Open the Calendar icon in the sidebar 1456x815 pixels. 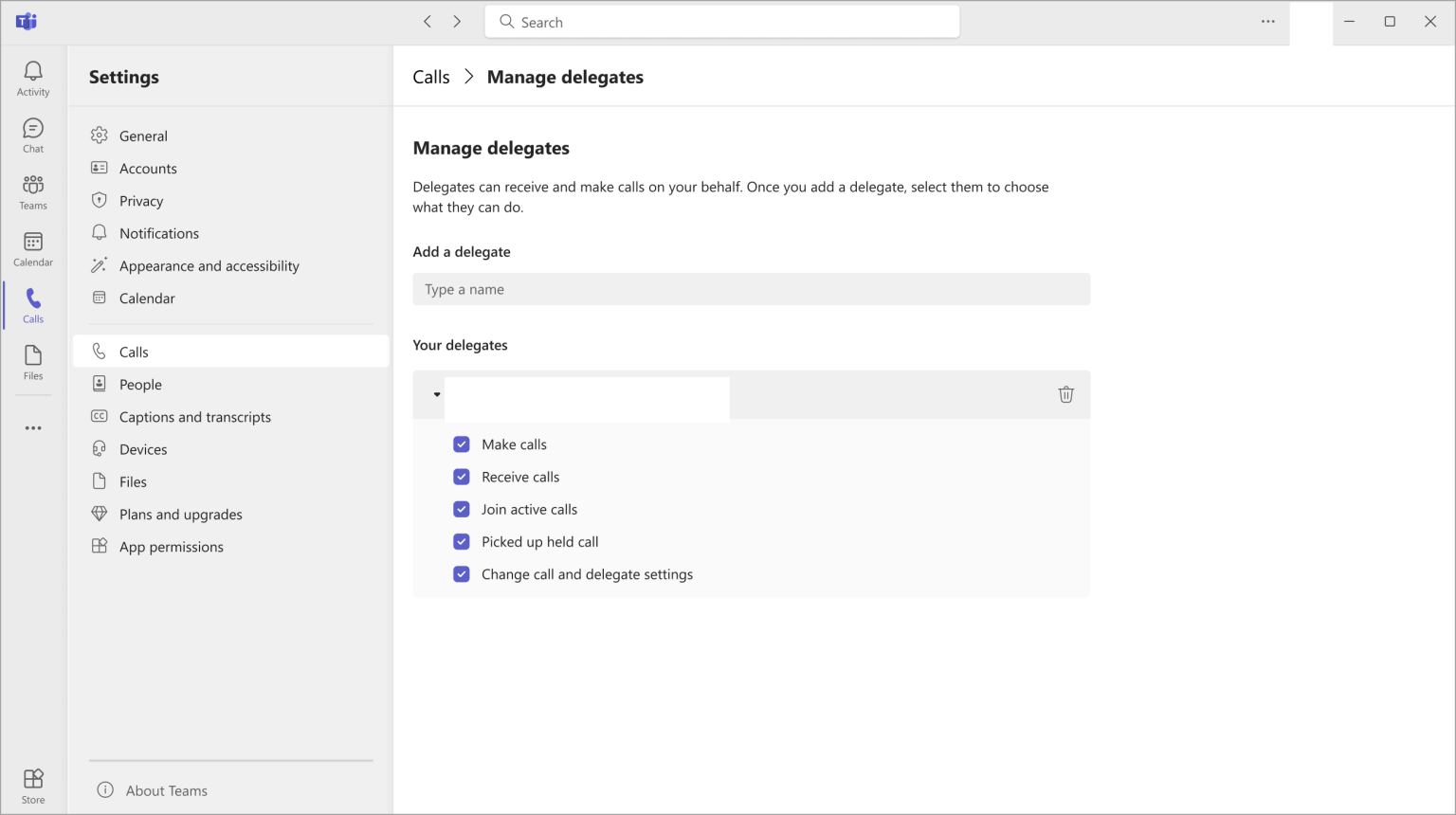pos(32,248)
